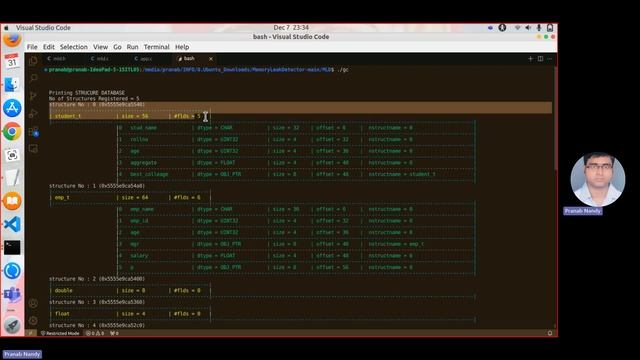Split the editor with split icon
640x360 pixels.
click(540, 59)
